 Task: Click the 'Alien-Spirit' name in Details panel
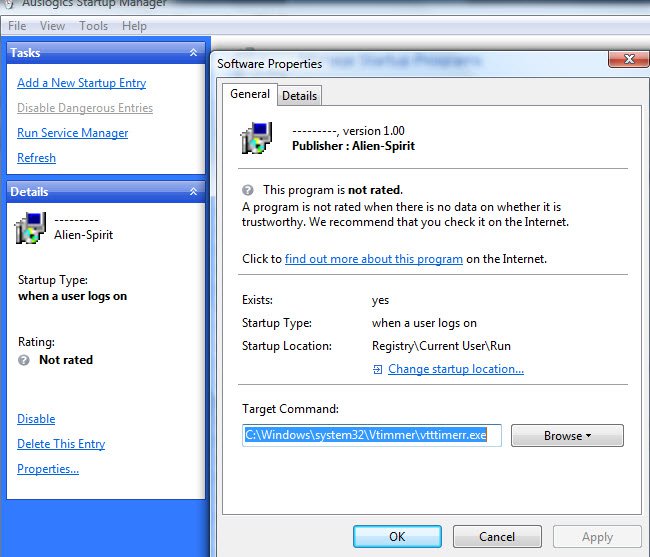83,235
